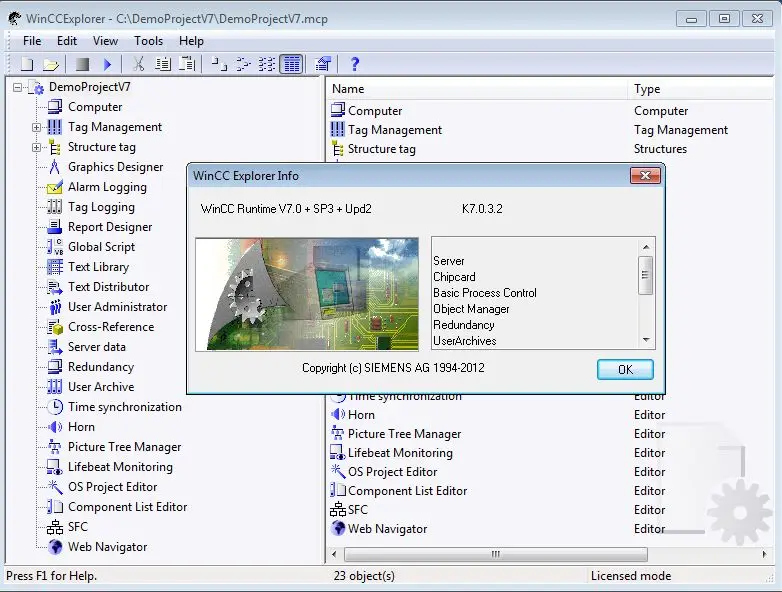Select Cross-Reference icon in tree

point(55,327)
